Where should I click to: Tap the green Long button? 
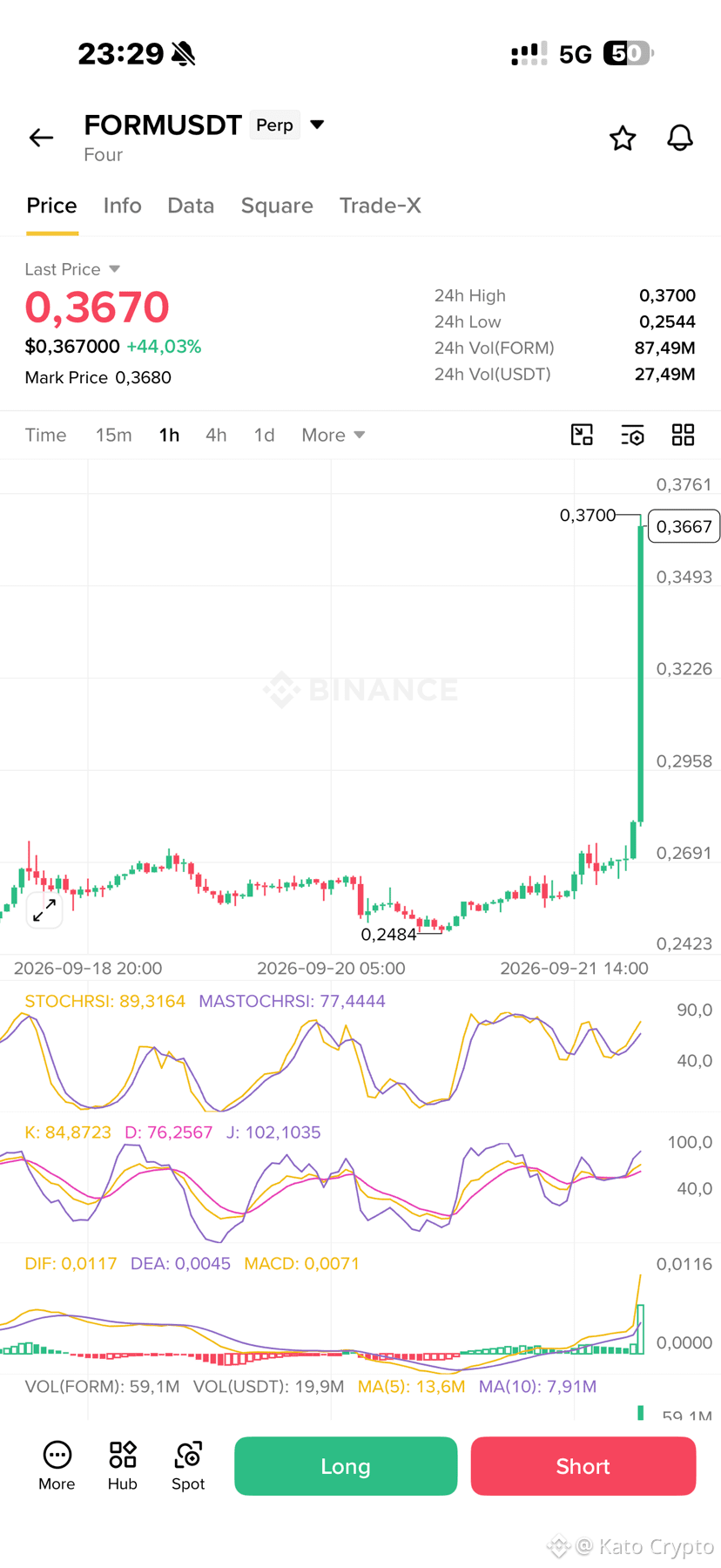(346, 1466)
